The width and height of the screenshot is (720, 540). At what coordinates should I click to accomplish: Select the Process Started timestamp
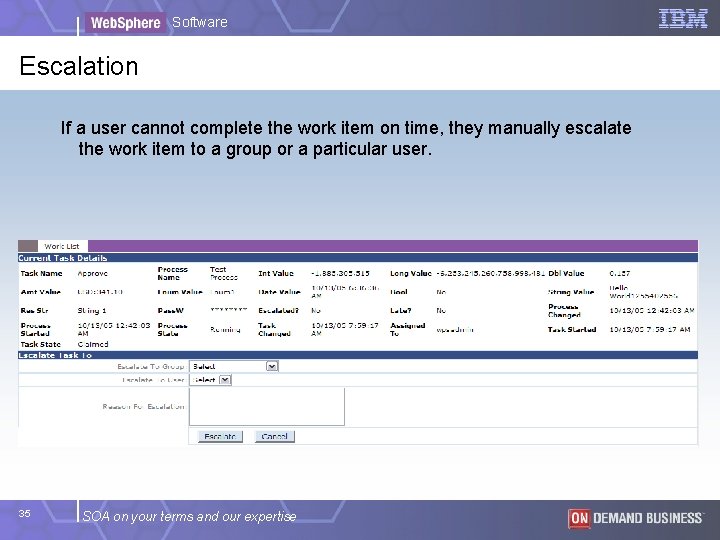point(113,329)
